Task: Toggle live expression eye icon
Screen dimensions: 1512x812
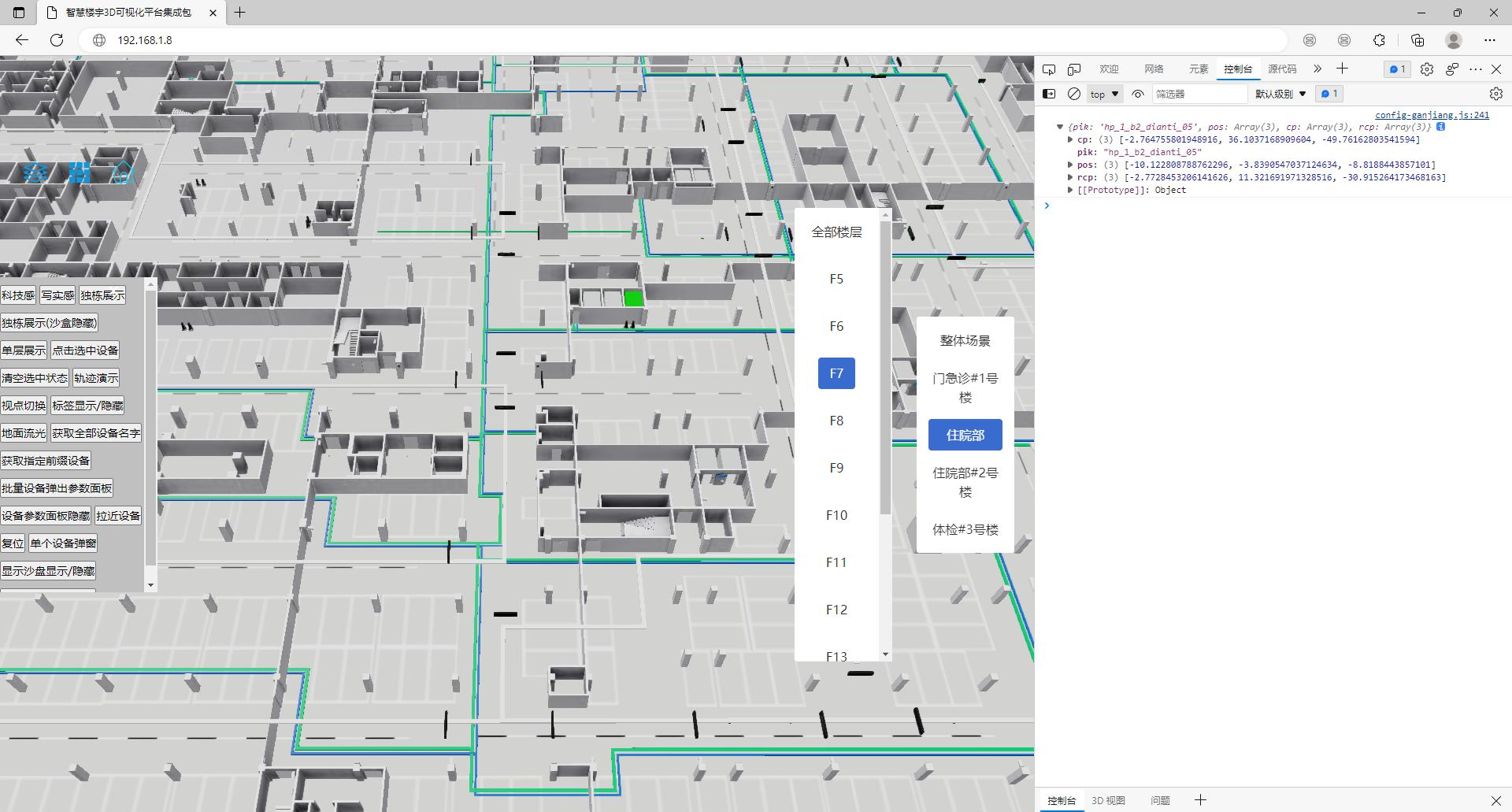Action: [x=1138, y=94]
